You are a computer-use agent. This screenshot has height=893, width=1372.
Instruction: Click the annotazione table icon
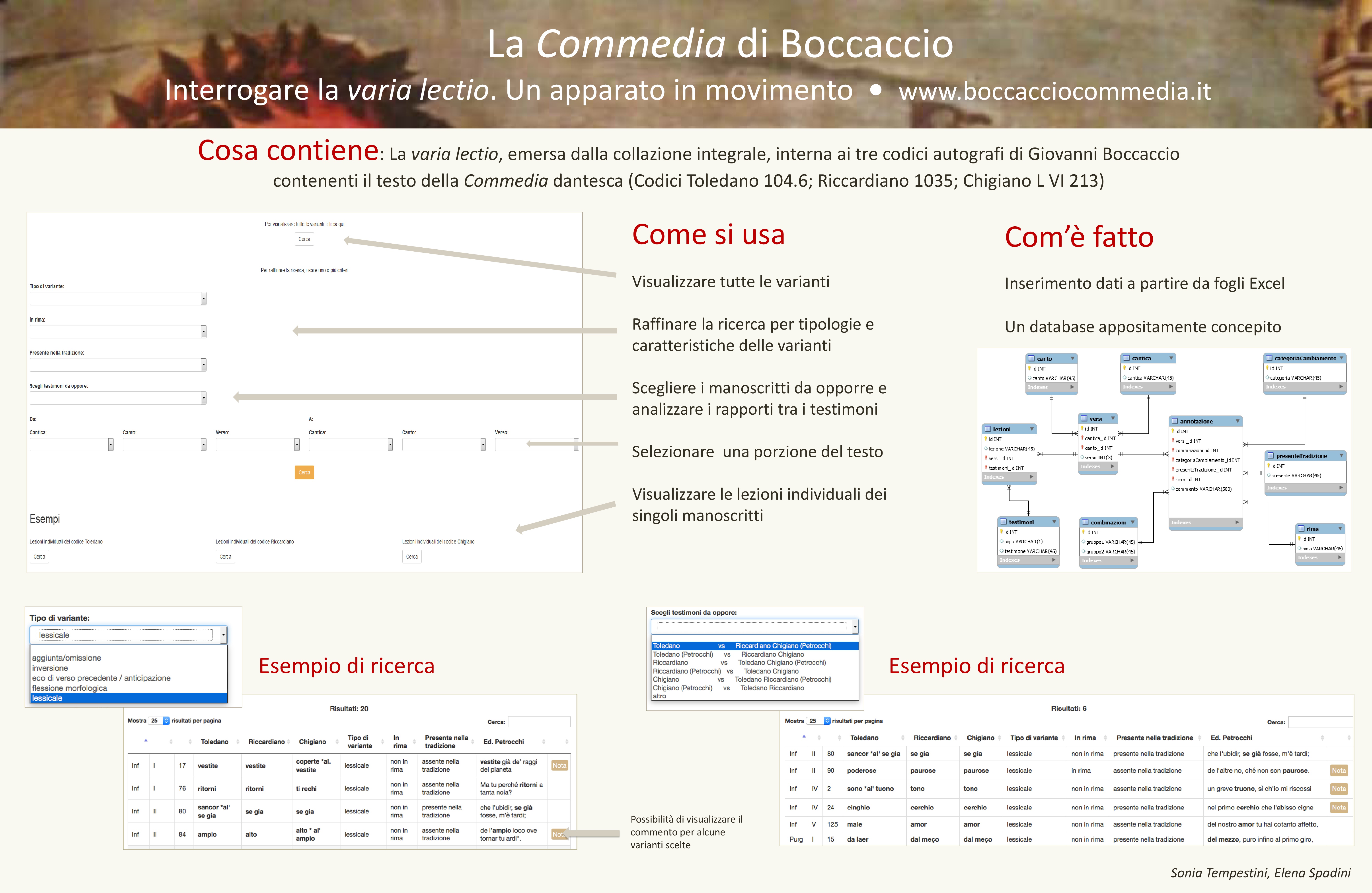pos(1174,421)
